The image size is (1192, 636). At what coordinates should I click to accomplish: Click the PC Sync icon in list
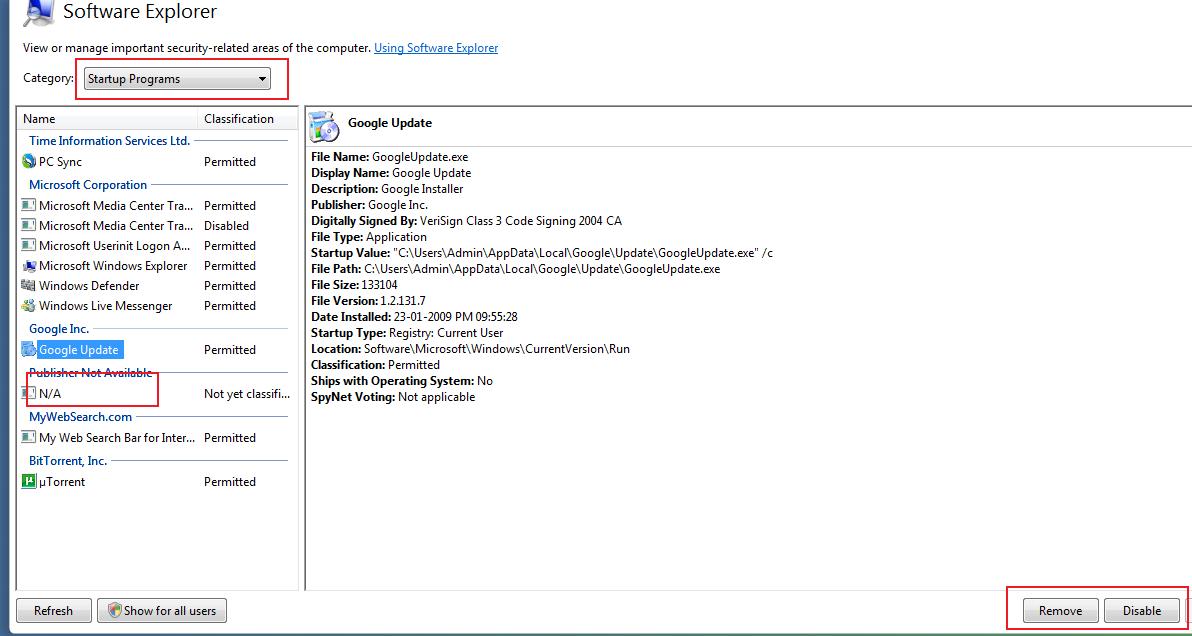pos(29,162)
